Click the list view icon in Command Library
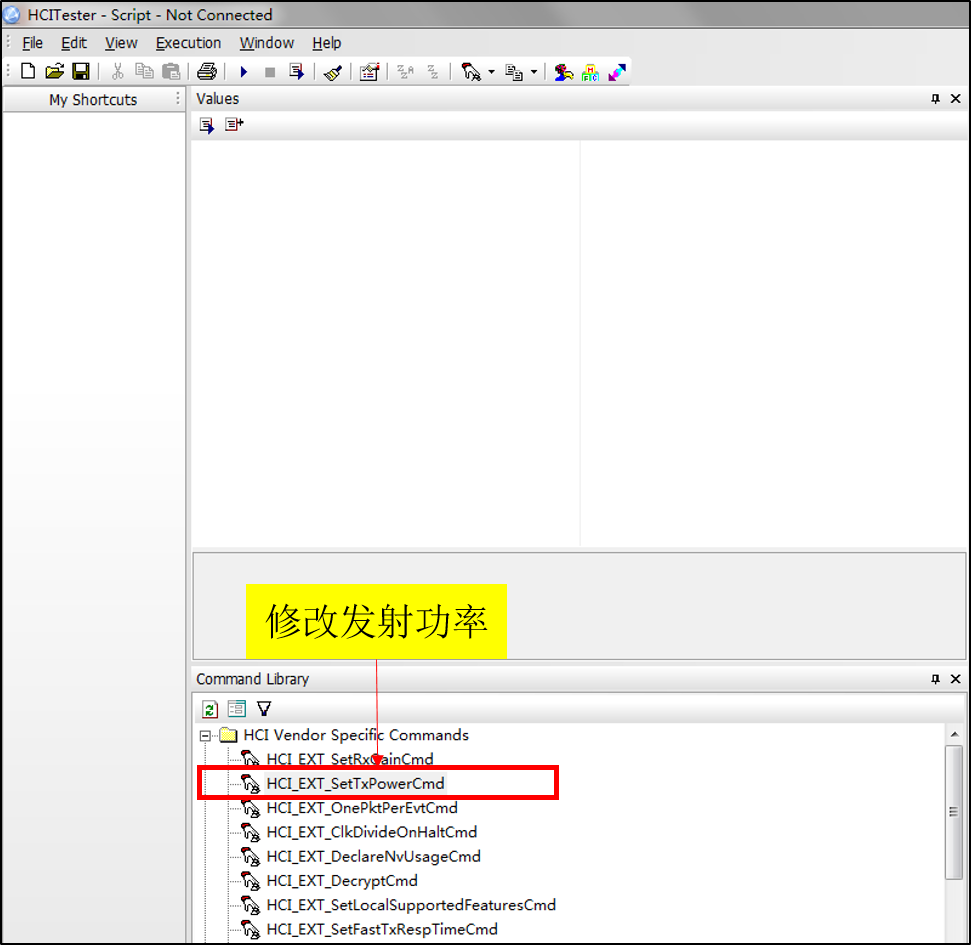Viewport: 971px width, 945px height. coord(237,708)
